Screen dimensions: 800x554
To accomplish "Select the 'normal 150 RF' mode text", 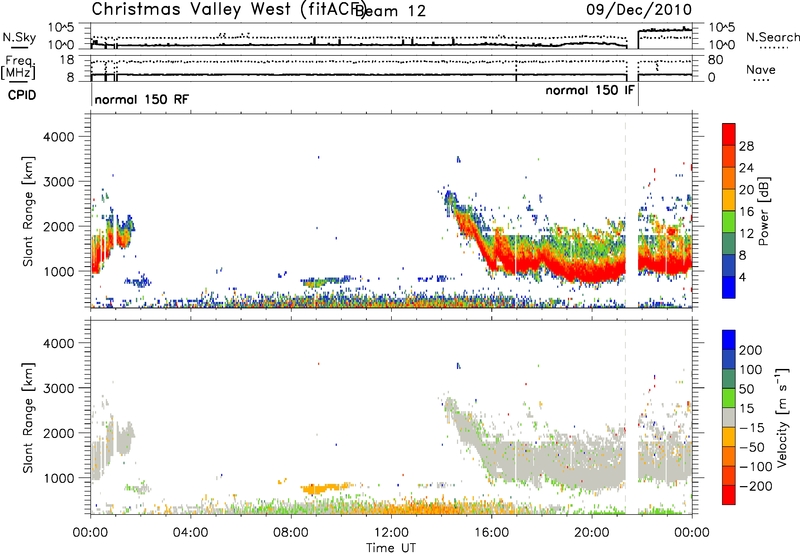I will click(x=141, y=99).
